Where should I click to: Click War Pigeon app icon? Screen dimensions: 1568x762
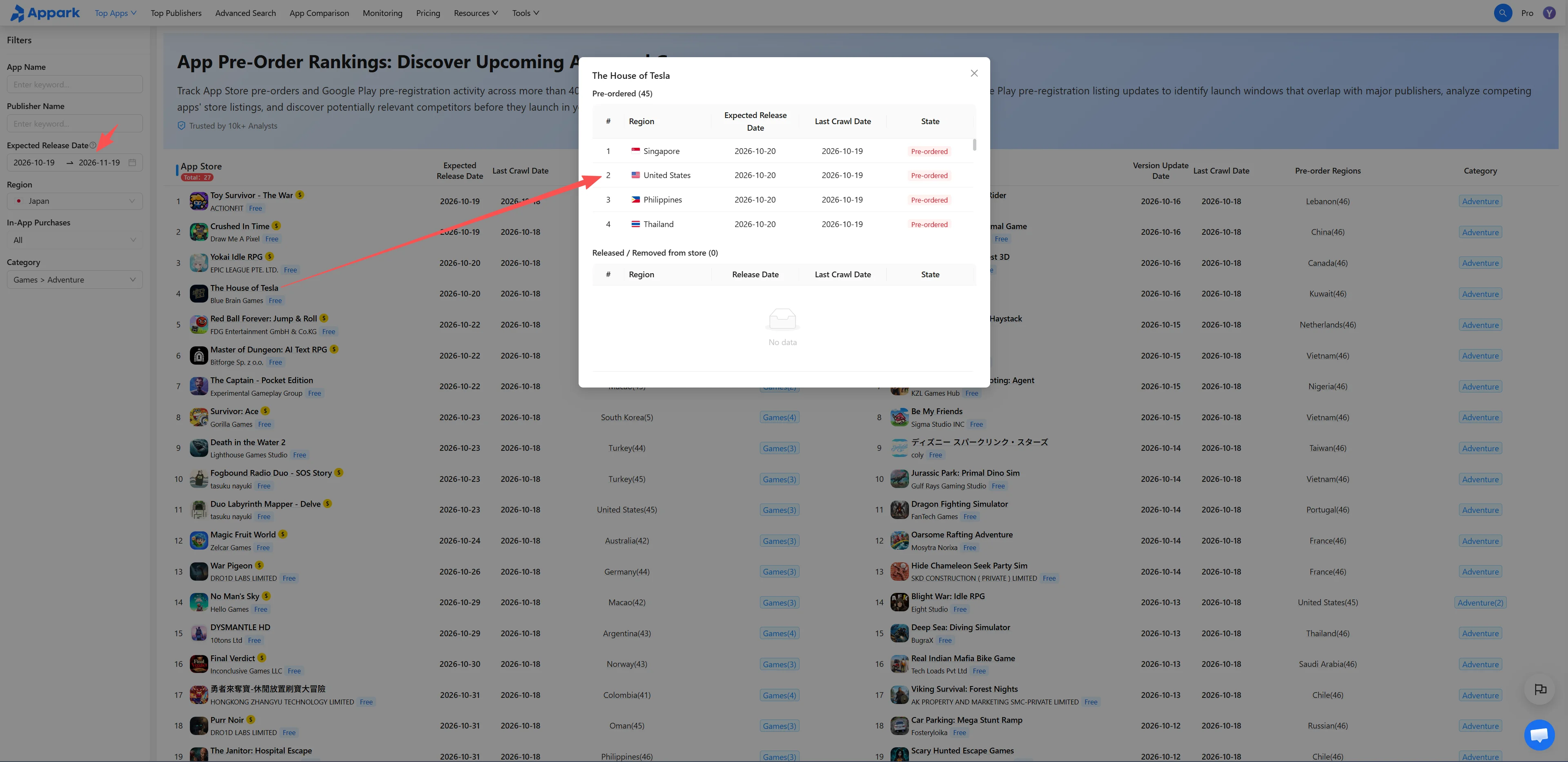click(198, 572)
